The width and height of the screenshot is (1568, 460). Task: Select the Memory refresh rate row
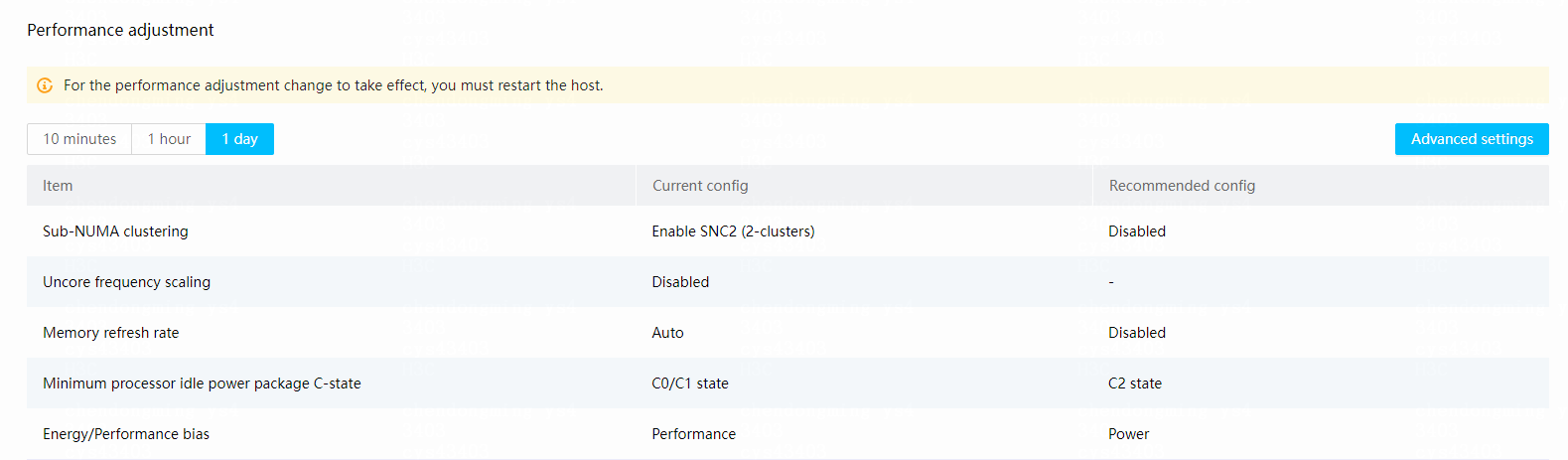coord(787,333)
